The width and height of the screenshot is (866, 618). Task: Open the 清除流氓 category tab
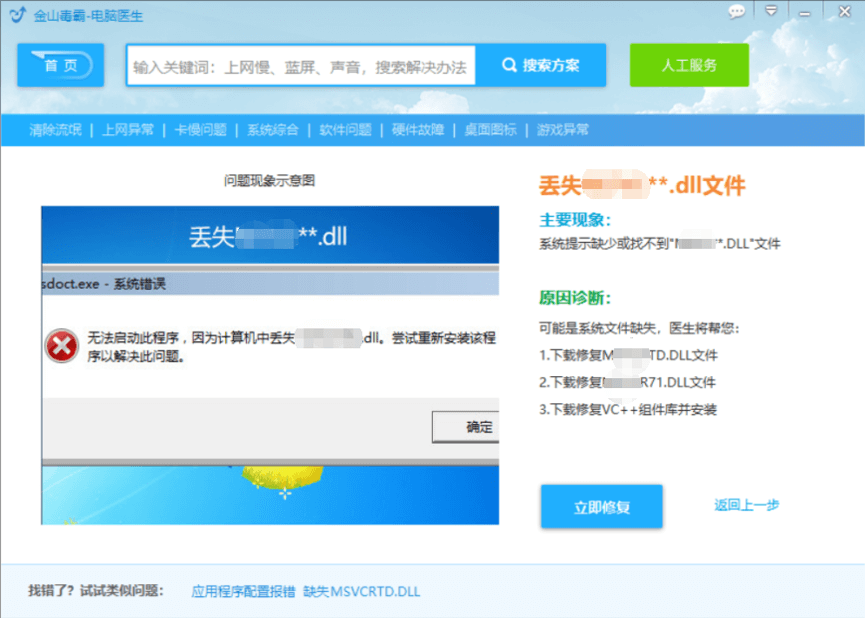(x=55, y=130)
